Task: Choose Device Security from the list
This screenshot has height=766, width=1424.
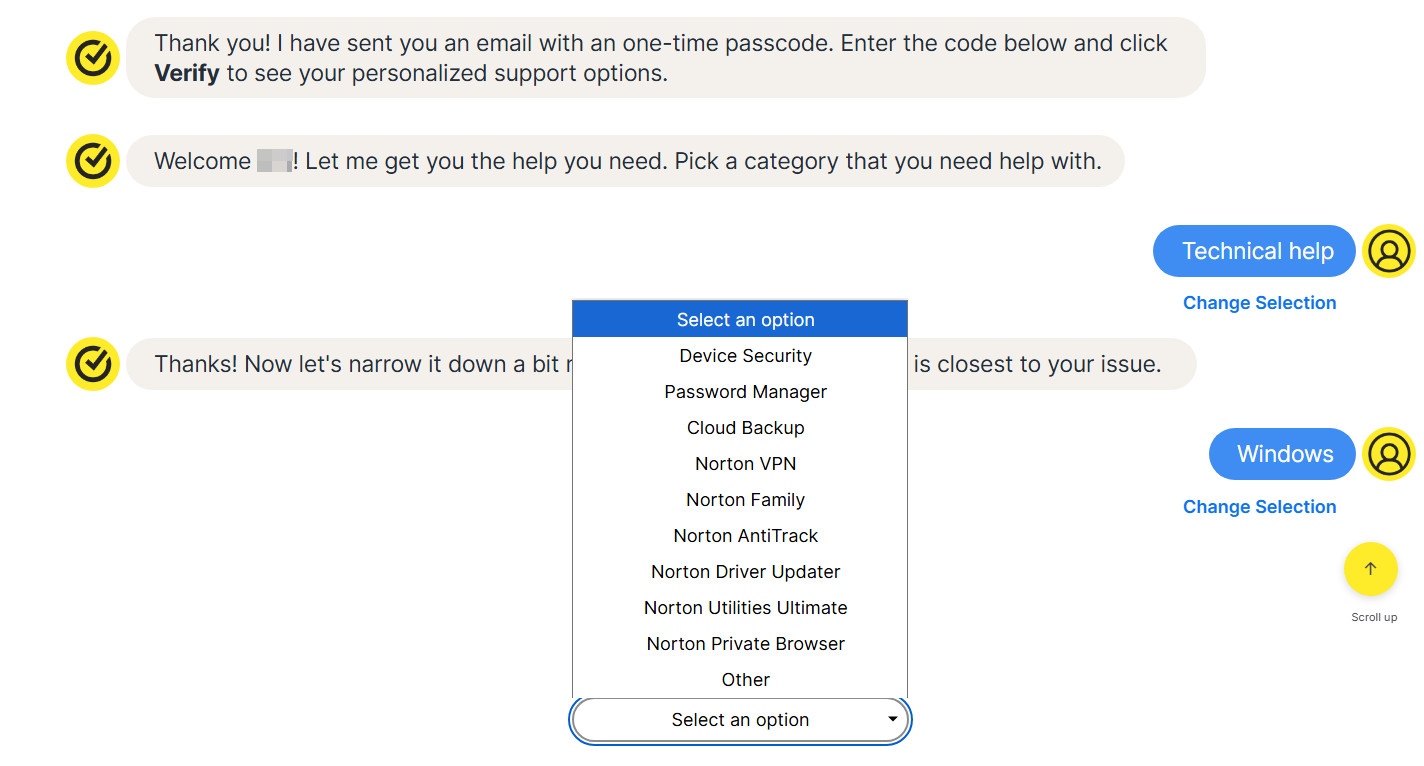Action: 745,356
